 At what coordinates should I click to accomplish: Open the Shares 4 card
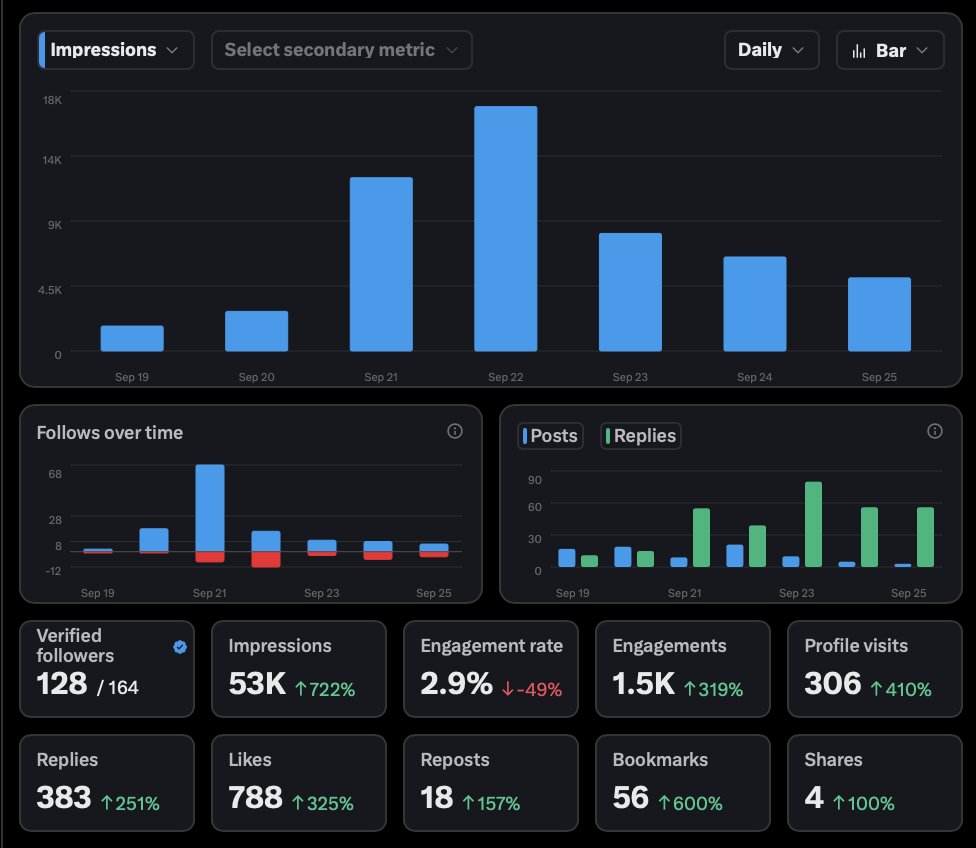(875, 783)
